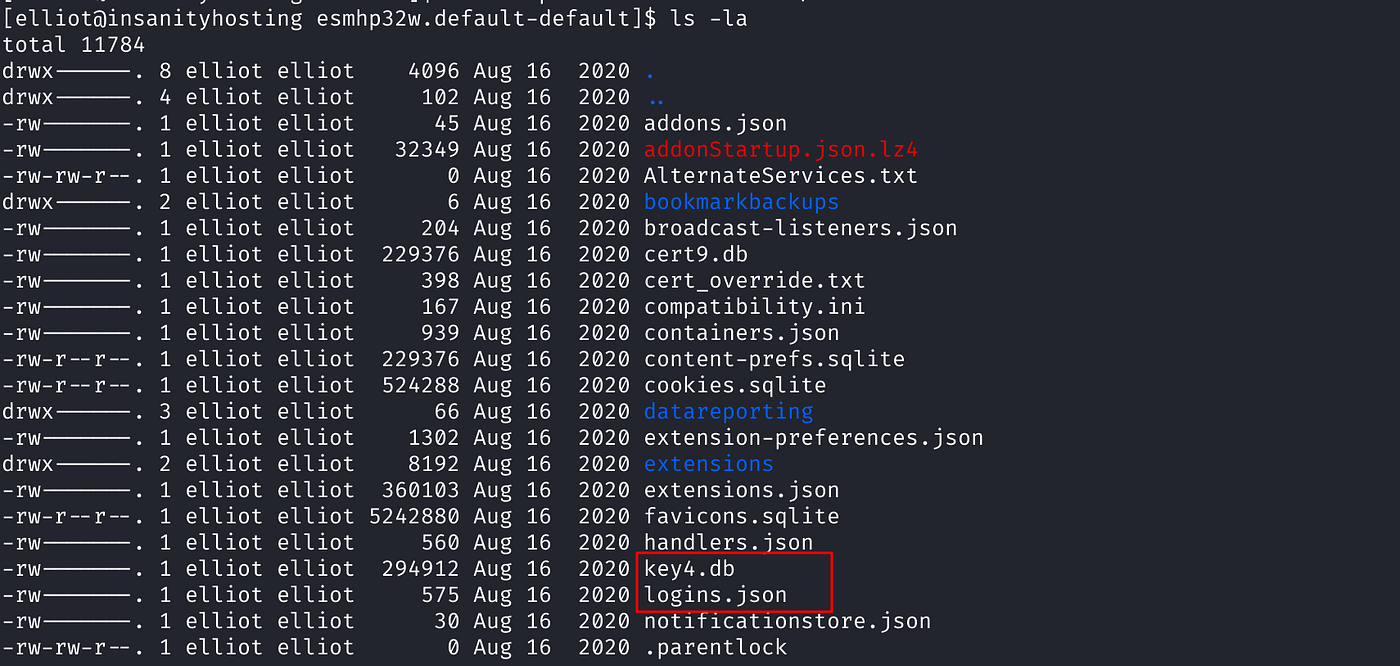Click the broadcast-listeners.json filename
The width and height of the screenshot is (1400, 666).
(800, 228)
